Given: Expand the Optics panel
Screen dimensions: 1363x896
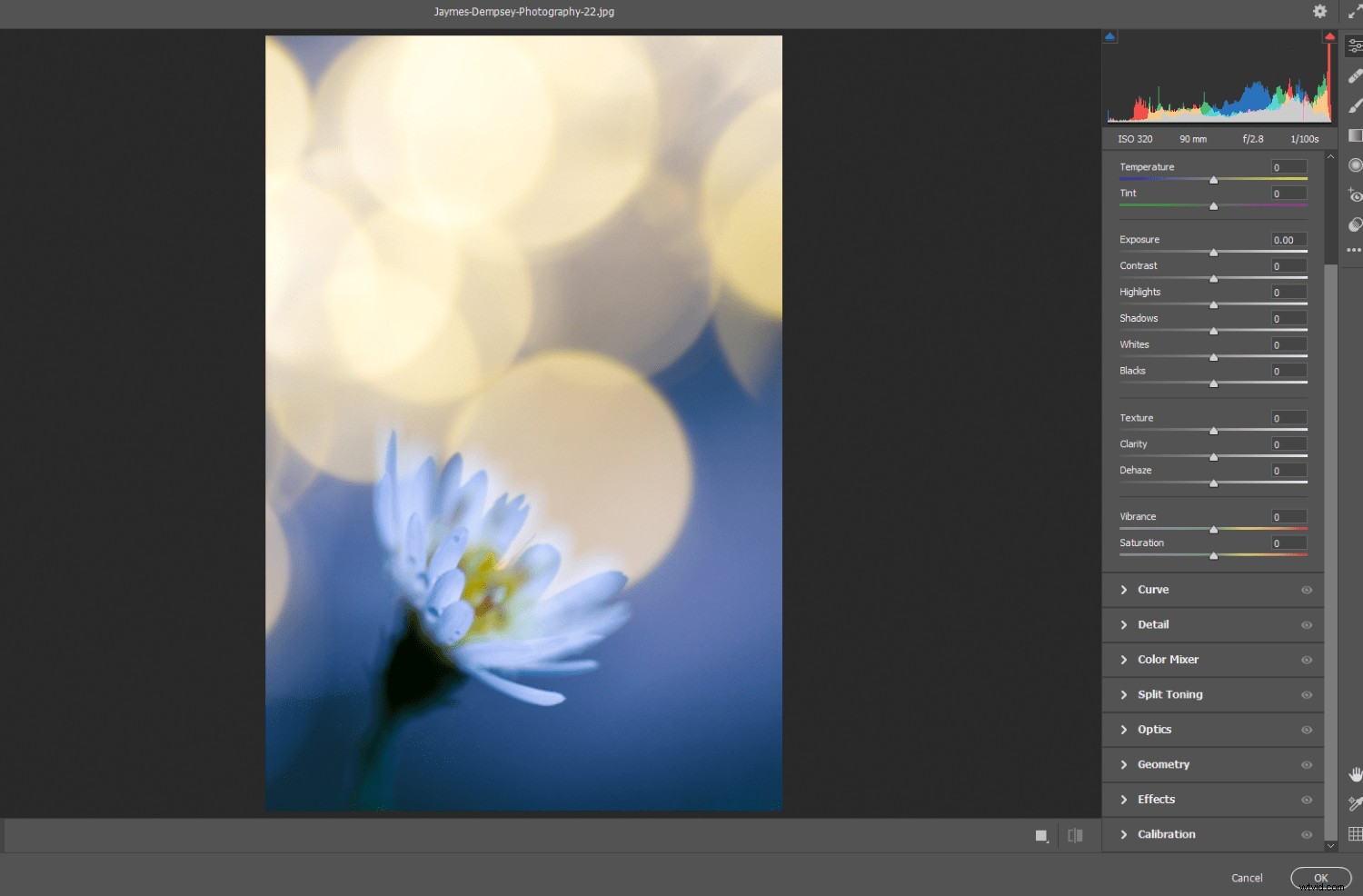Looking at the screenshot, I should [1154, 729].
